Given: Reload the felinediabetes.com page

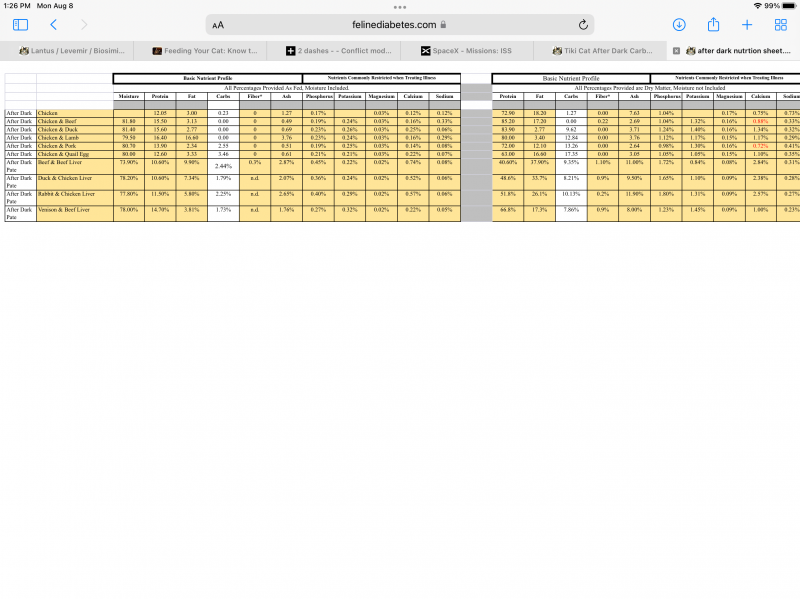Looking at the screenshot, I should click(584, 24).
